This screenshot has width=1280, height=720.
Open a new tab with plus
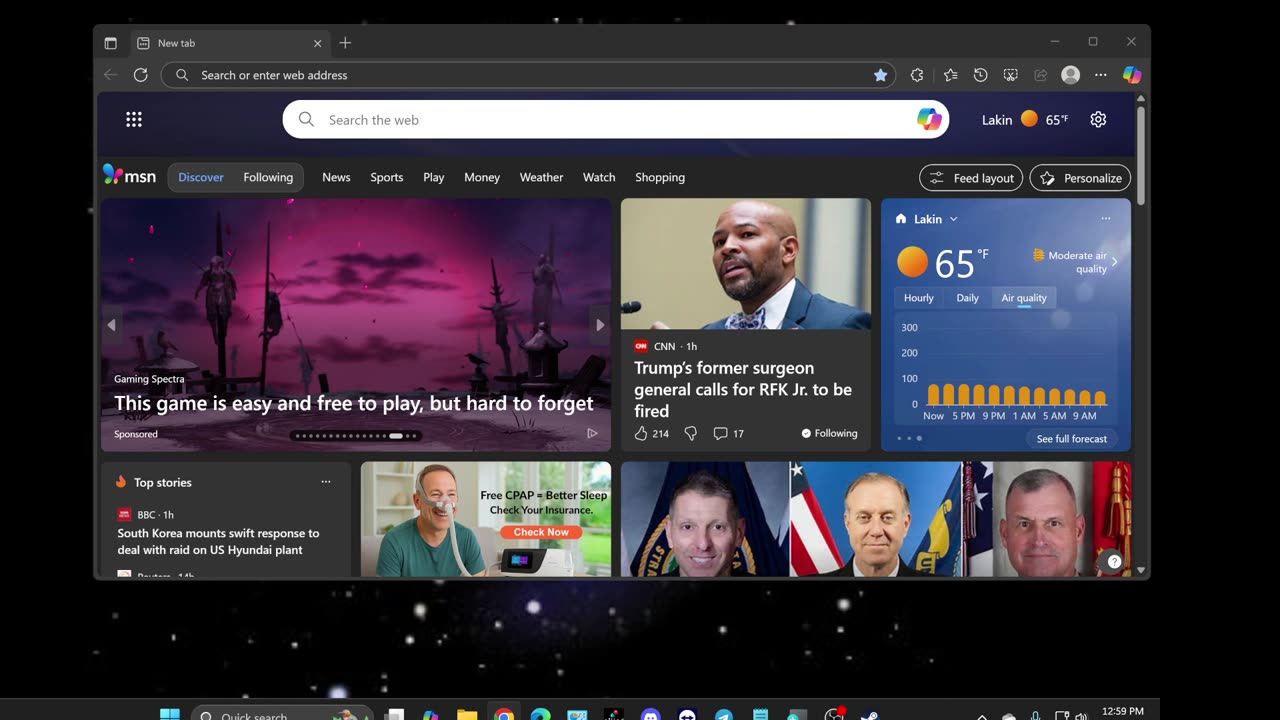(345, 43)
